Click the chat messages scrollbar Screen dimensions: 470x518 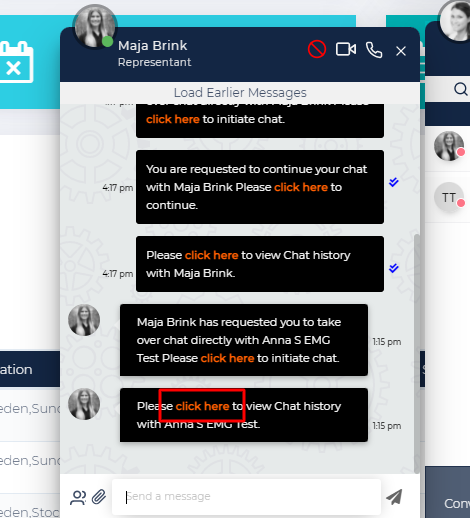pos(417,353)
